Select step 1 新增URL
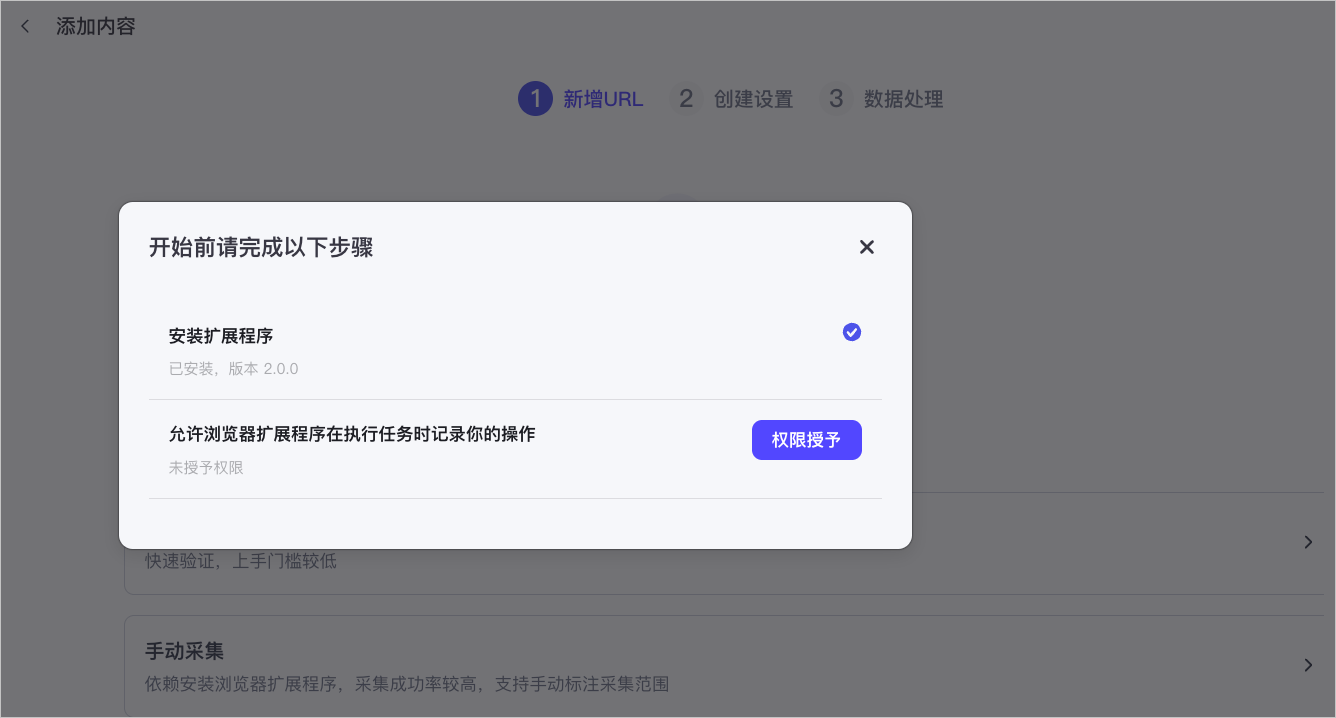Image resolution: width=1336 pixels, height=718 pixels. coord(581,99)
